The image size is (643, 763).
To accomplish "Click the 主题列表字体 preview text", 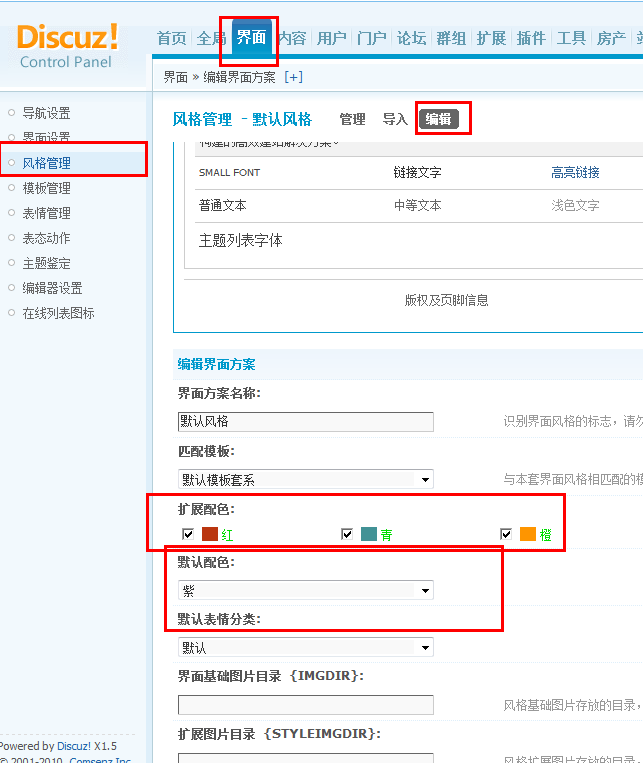I will [240, 240].
